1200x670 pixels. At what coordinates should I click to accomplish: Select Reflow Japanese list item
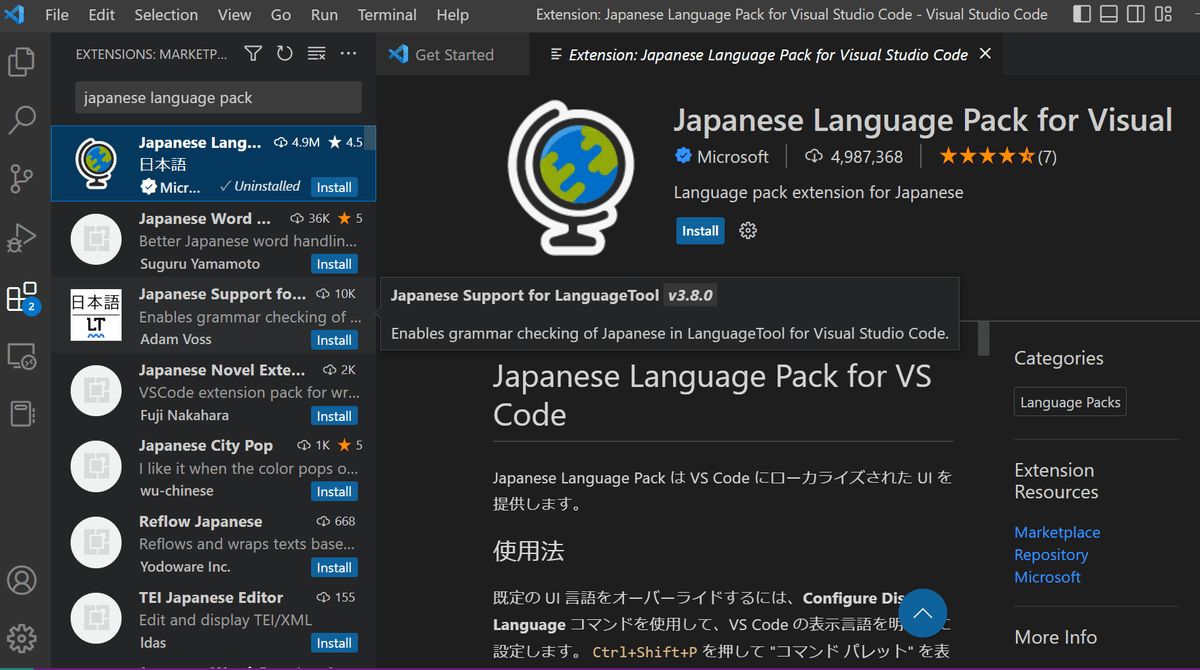tap(214, 544)
